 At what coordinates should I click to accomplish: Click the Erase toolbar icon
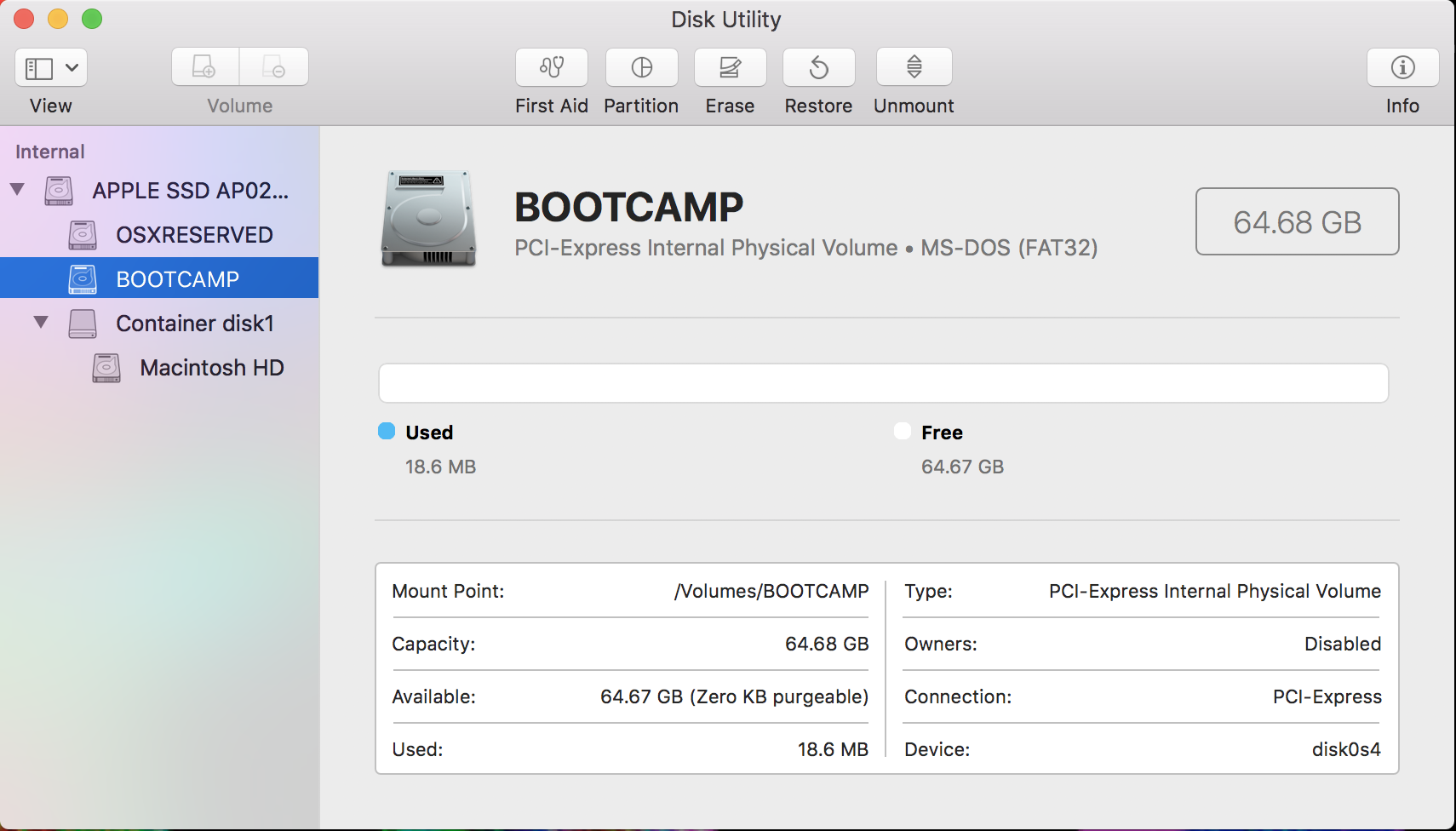coord(731,67)
